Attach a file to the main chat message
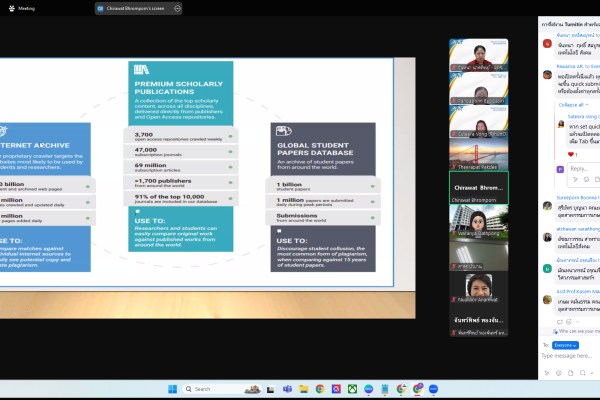Screen dimensions: 600x400 click(571, 373)
